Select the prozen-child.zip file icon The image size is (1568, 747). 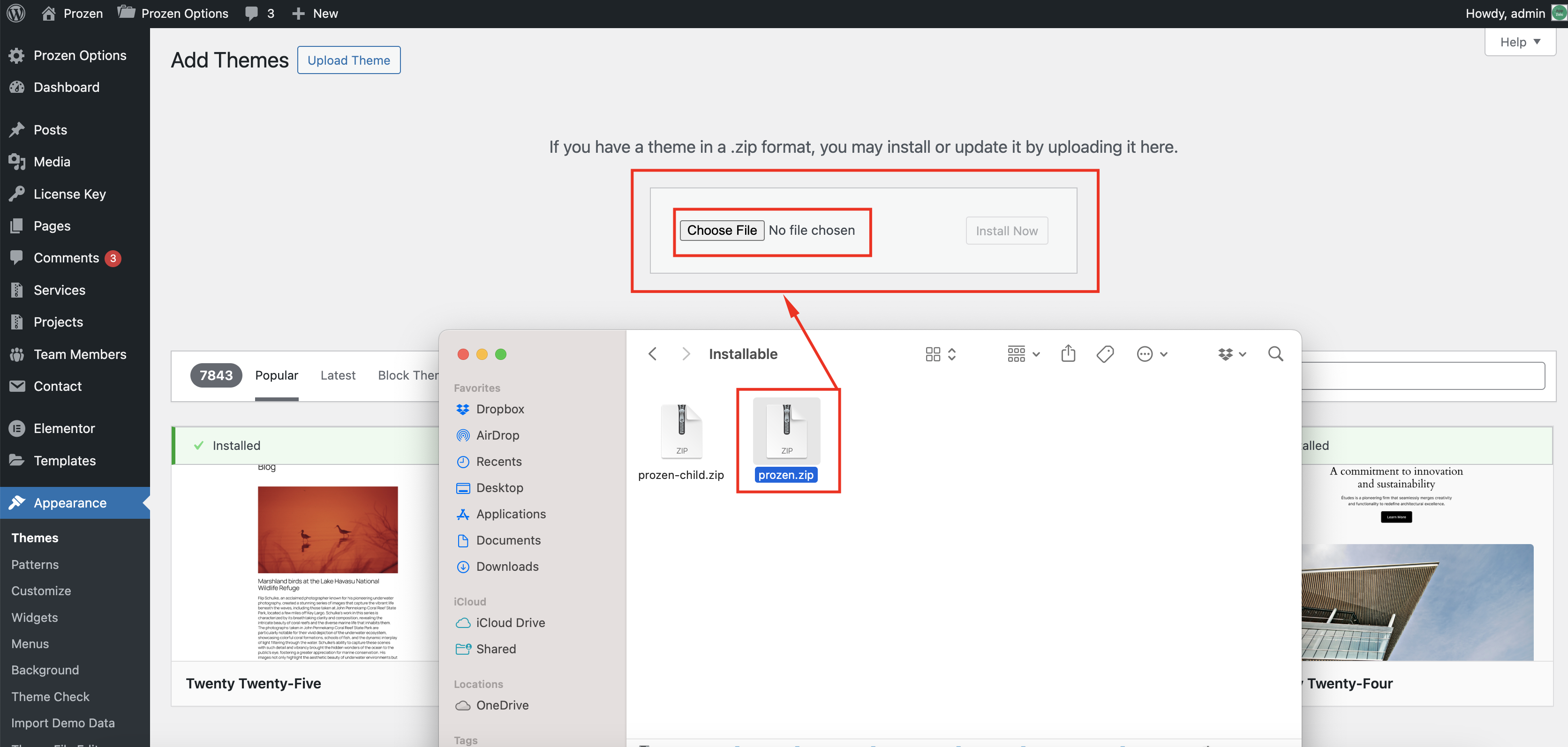[x=681, y=431]
